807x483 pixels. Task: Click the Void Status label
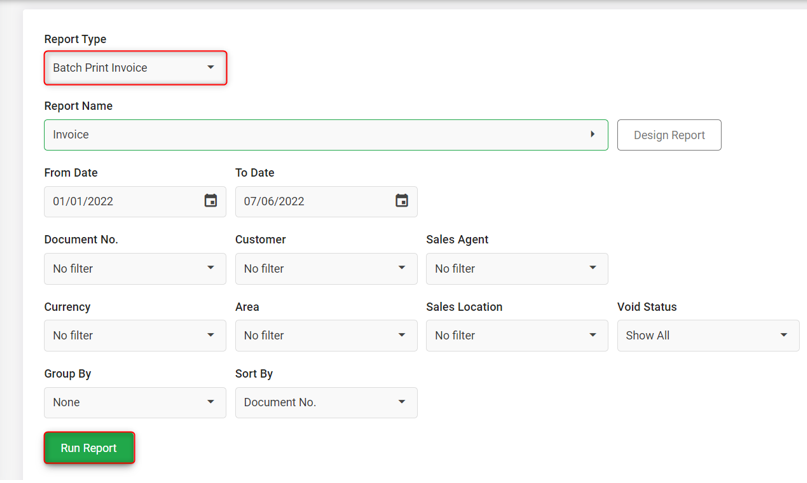point(647,307)
